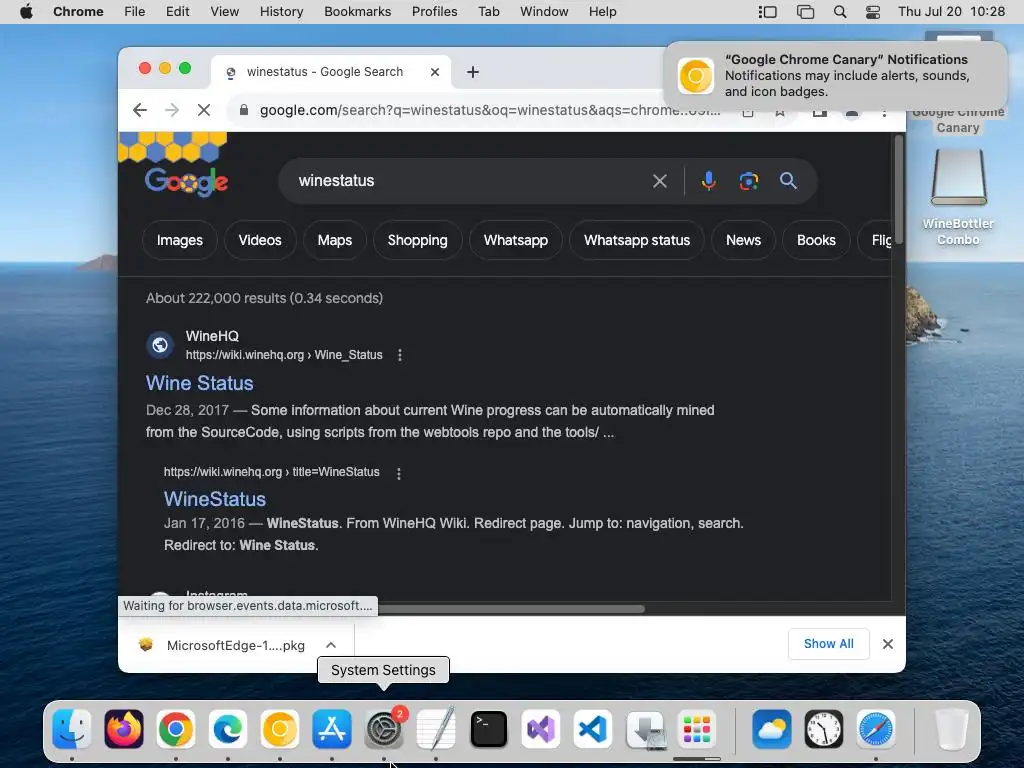Image resolution: width=1024 pixels, height=768 pixels.
Task: Expand the MicrosoftEdge pkg download options
Action: click(x=331, y=645)
